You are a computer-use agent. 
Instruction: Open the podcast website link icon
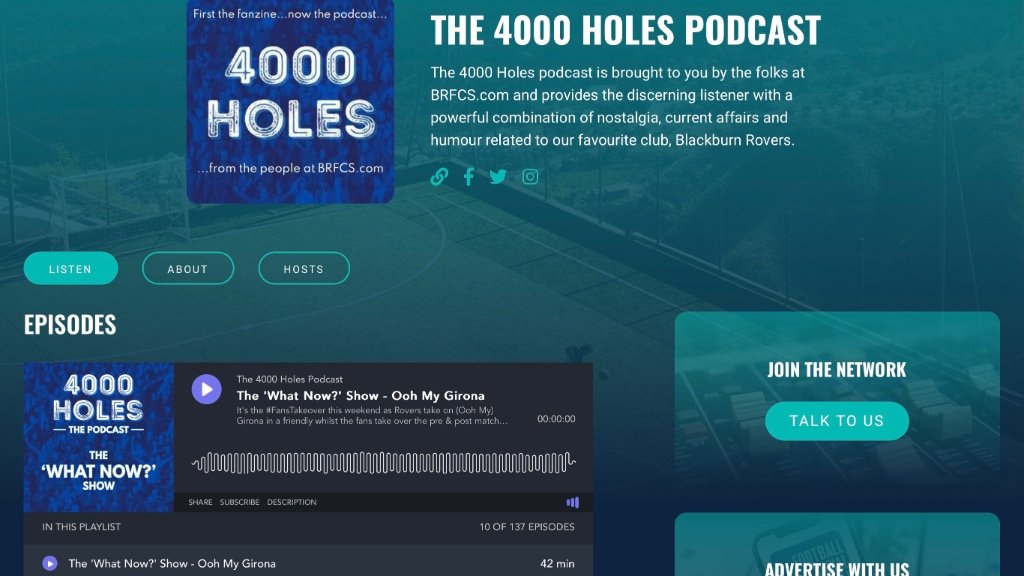pos(439,177)
